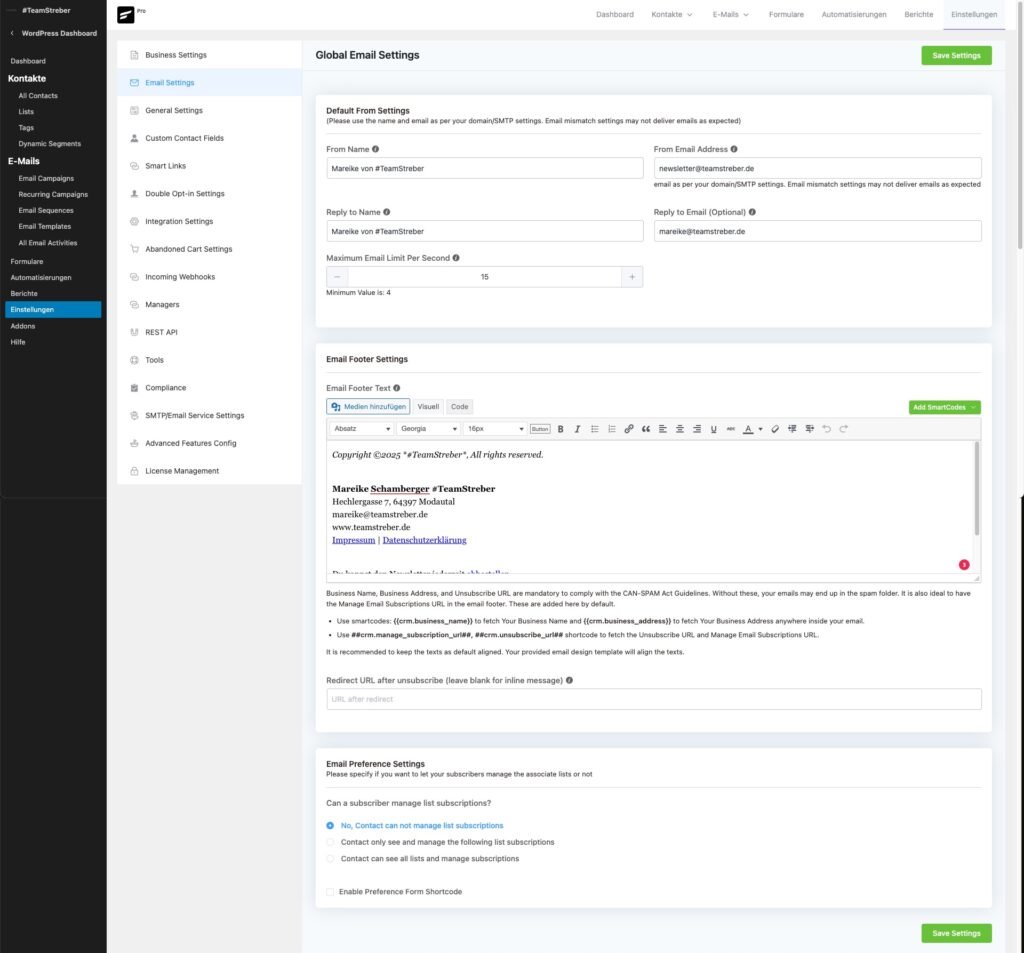Insert a link using the link icon
Viewport: 1024px width, 953px height.
[x=629, y=429]
